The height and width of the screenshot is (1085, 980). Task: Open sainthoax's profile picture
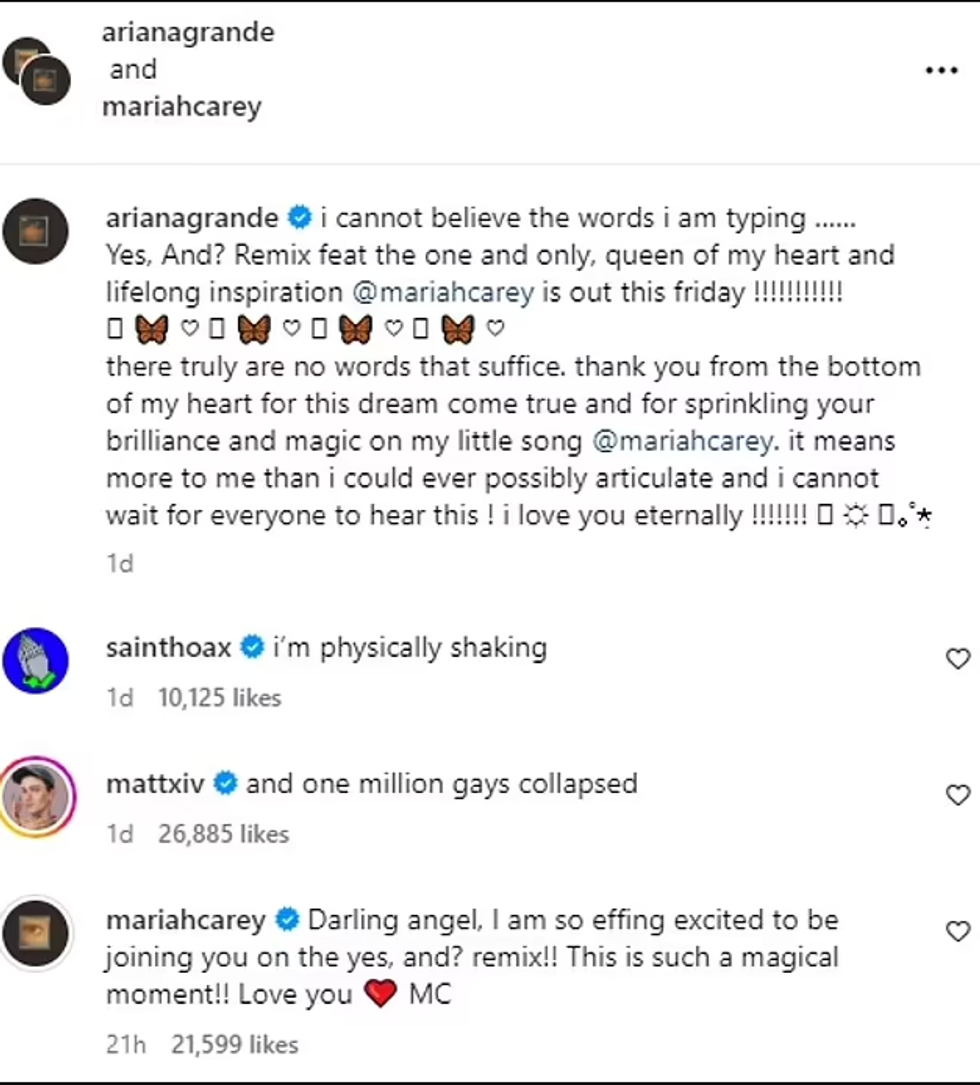click(36, 662)
